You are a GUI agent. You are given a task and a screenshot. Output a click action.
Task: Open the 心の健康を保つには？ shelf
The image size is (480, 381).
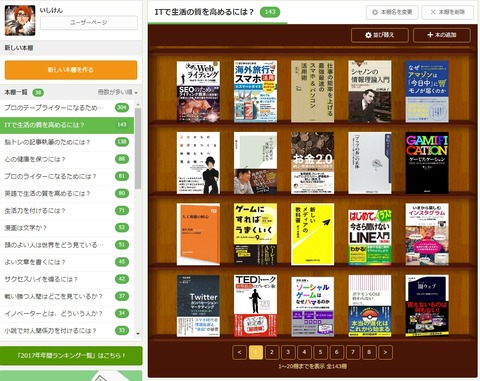click(67, 159)
